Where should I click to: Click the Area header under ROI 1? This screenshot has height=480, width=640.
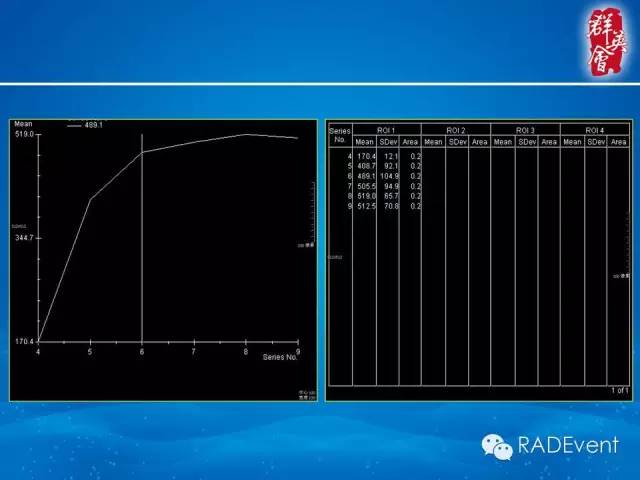click(x=411, y=142)
